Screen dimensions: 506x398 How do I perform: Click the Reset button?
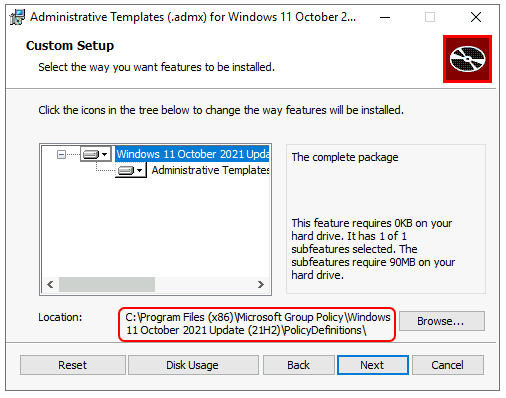pyautogui.click(x=73, y=365)
